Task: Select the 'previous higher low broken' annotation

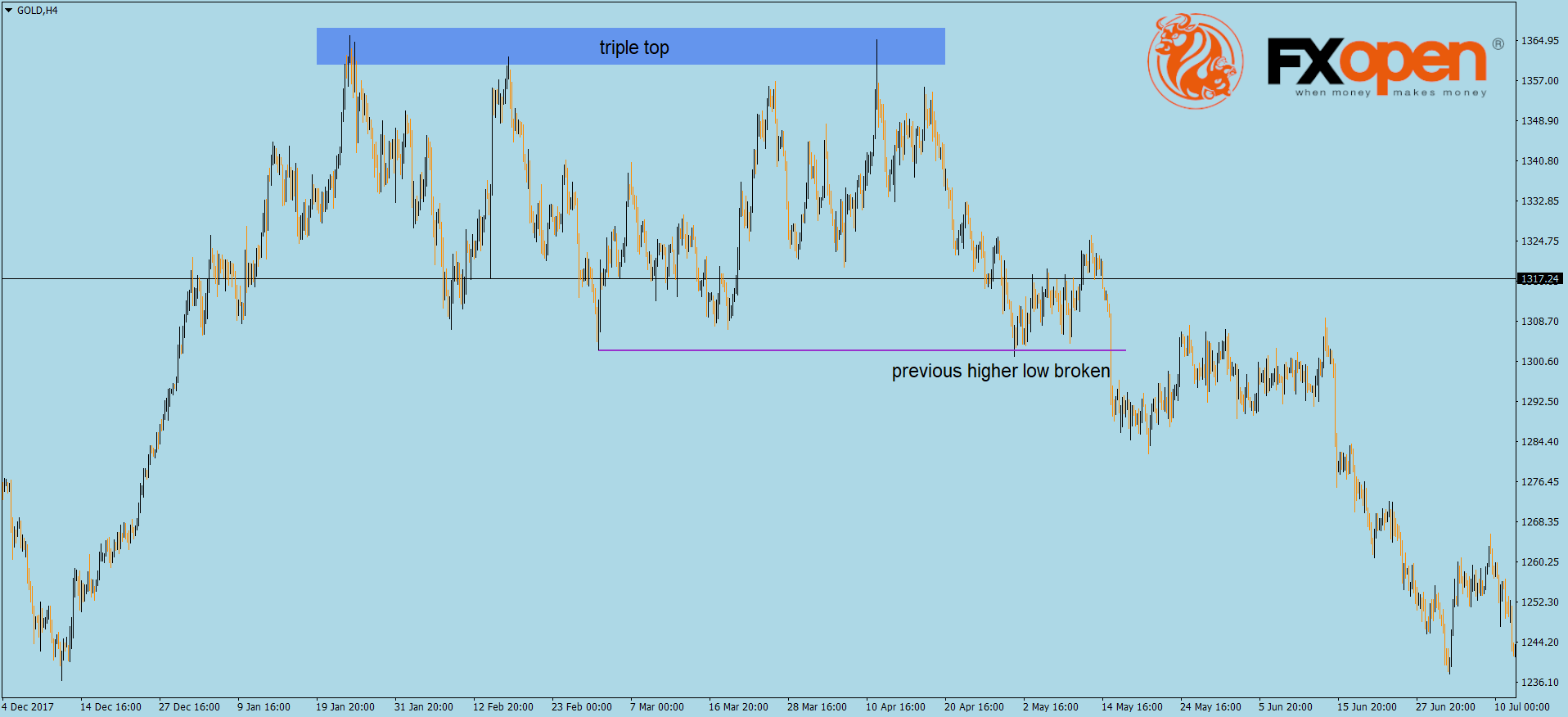Action: (1000, 372)
